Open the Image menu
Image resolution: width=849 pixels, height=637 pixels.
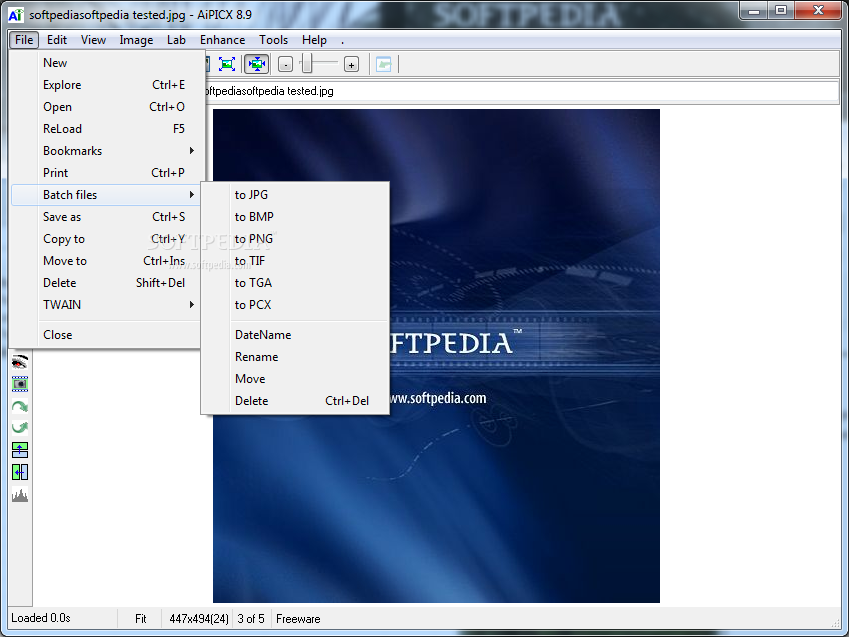tap(136, 40)
